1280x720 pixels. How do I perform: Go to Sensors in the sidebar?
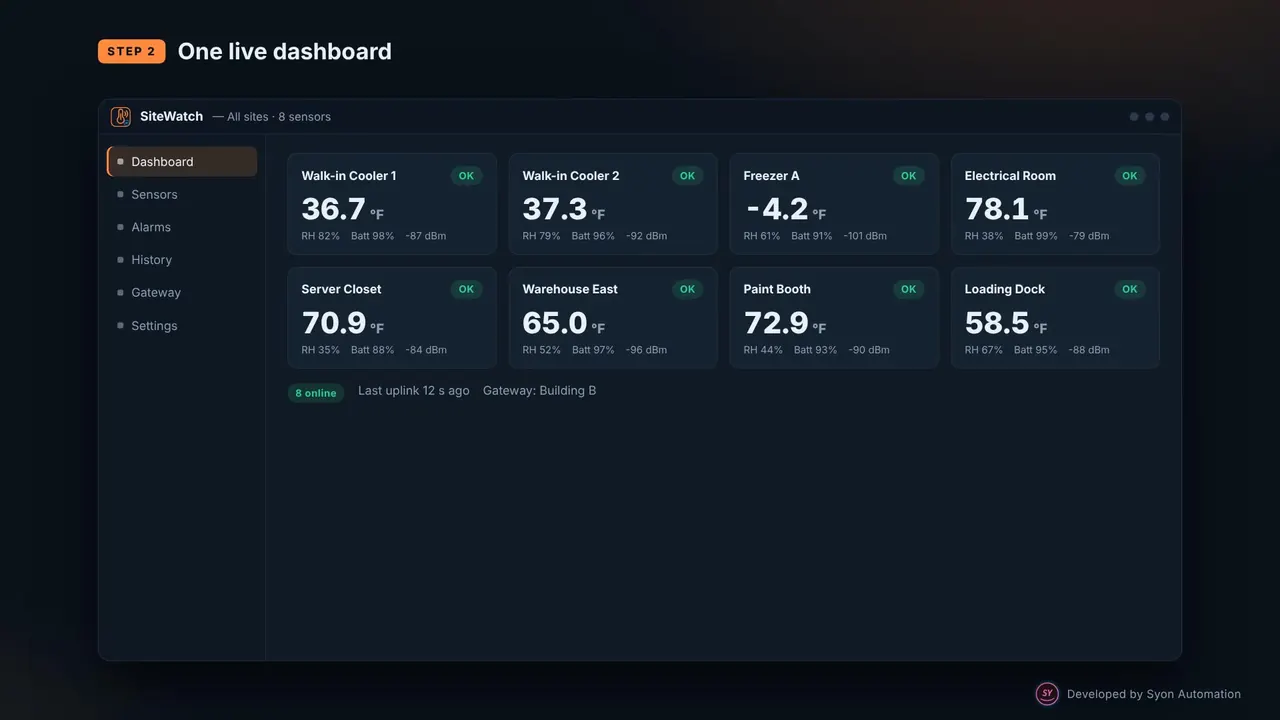182,195
